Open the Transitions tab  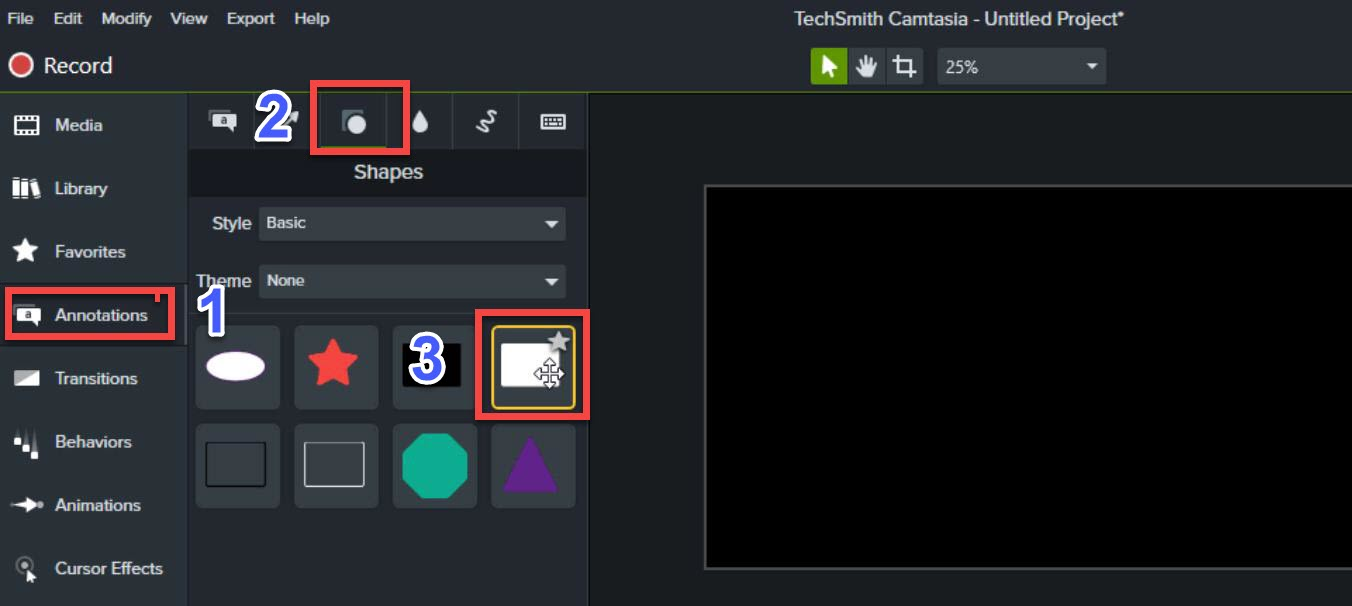(94, 378)
